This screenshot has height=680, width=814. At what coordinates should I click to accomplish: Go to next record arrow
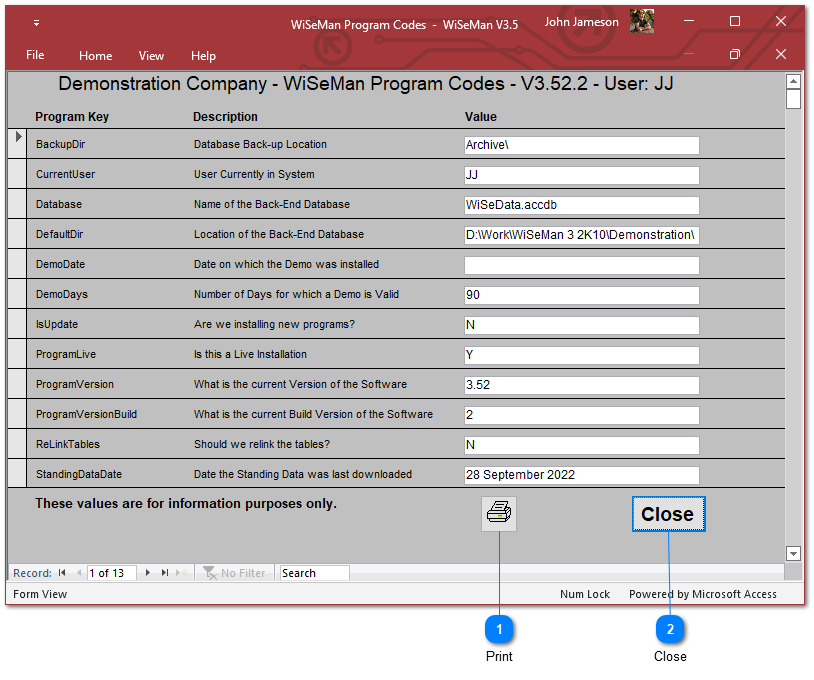pyautogui.click(x=148, y=573)
